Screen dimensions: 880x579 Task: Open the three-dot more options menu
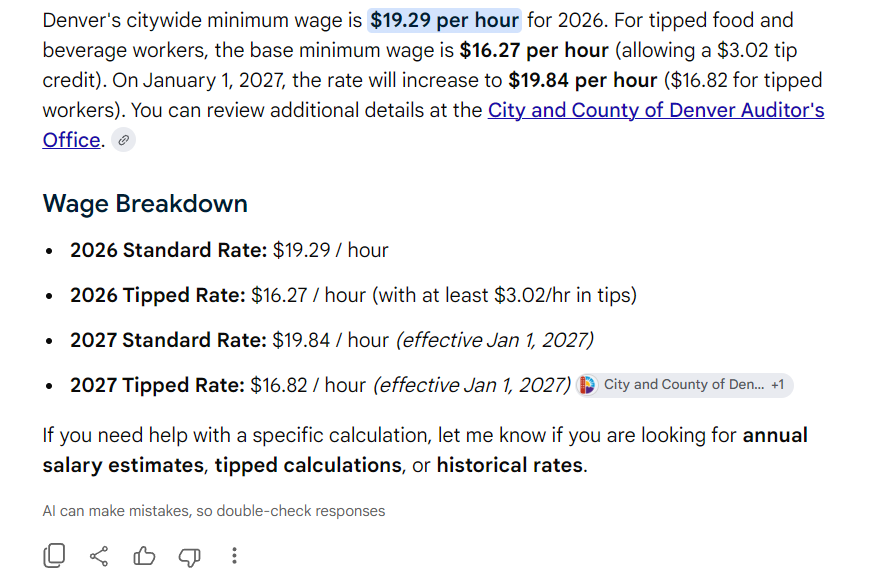pos(235,556)
